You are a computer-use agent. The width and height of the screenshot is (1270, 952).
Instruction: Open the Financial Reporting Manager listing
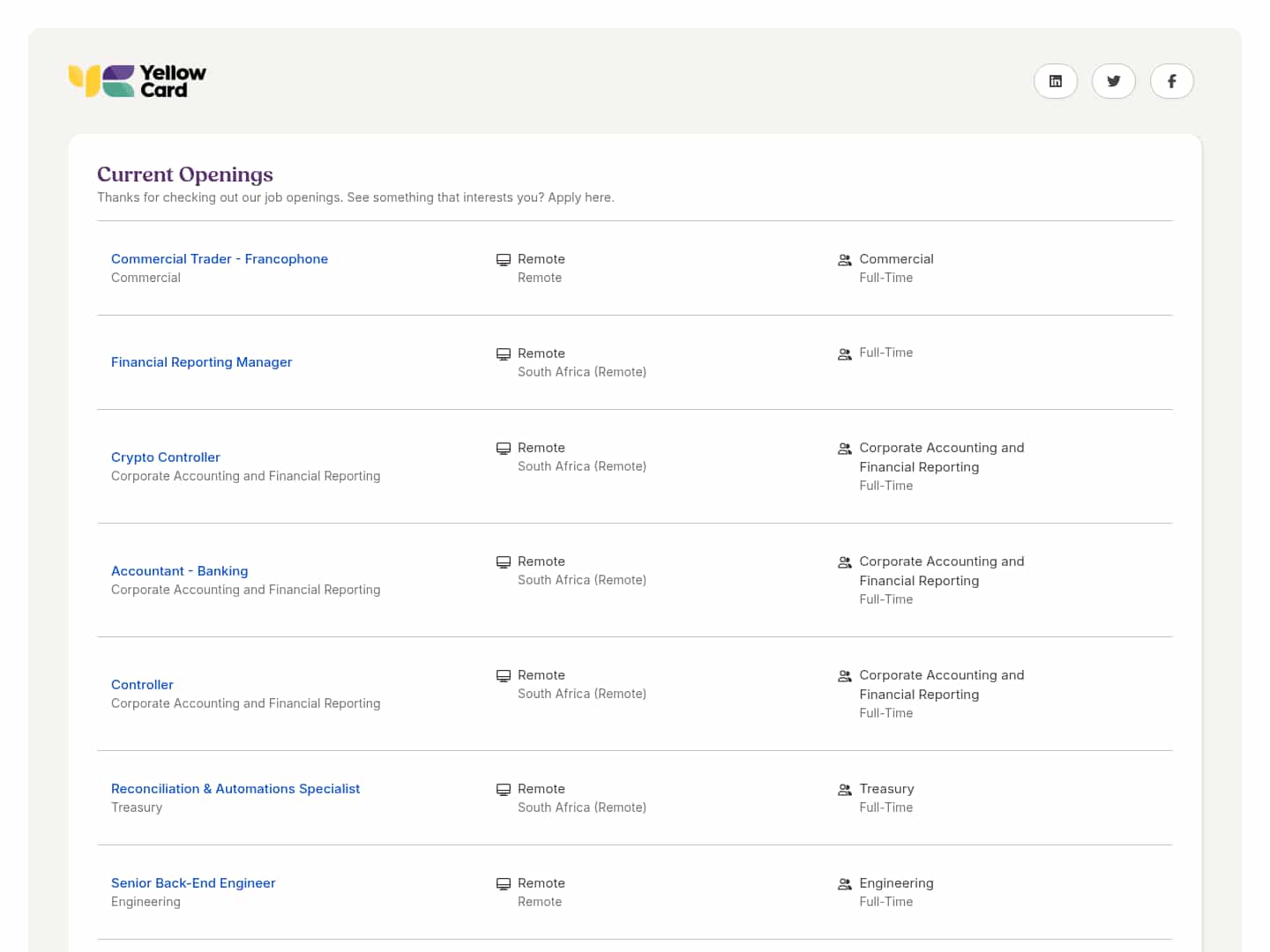(x=201, y=362)
